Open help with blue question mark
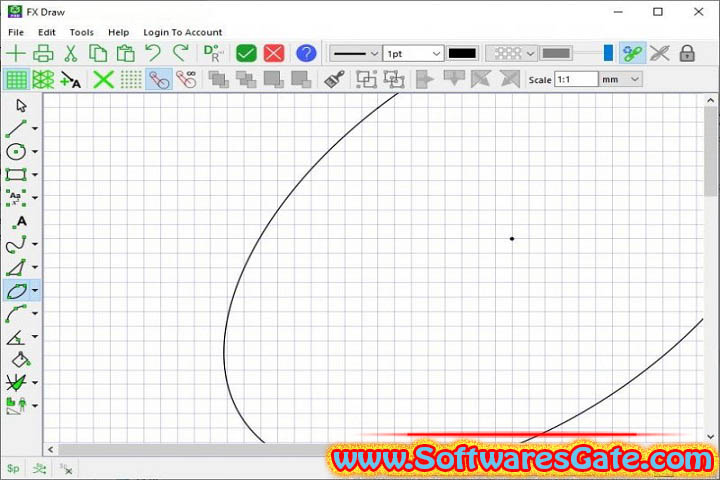The image size is (720, 480). (x=306, y=53)
